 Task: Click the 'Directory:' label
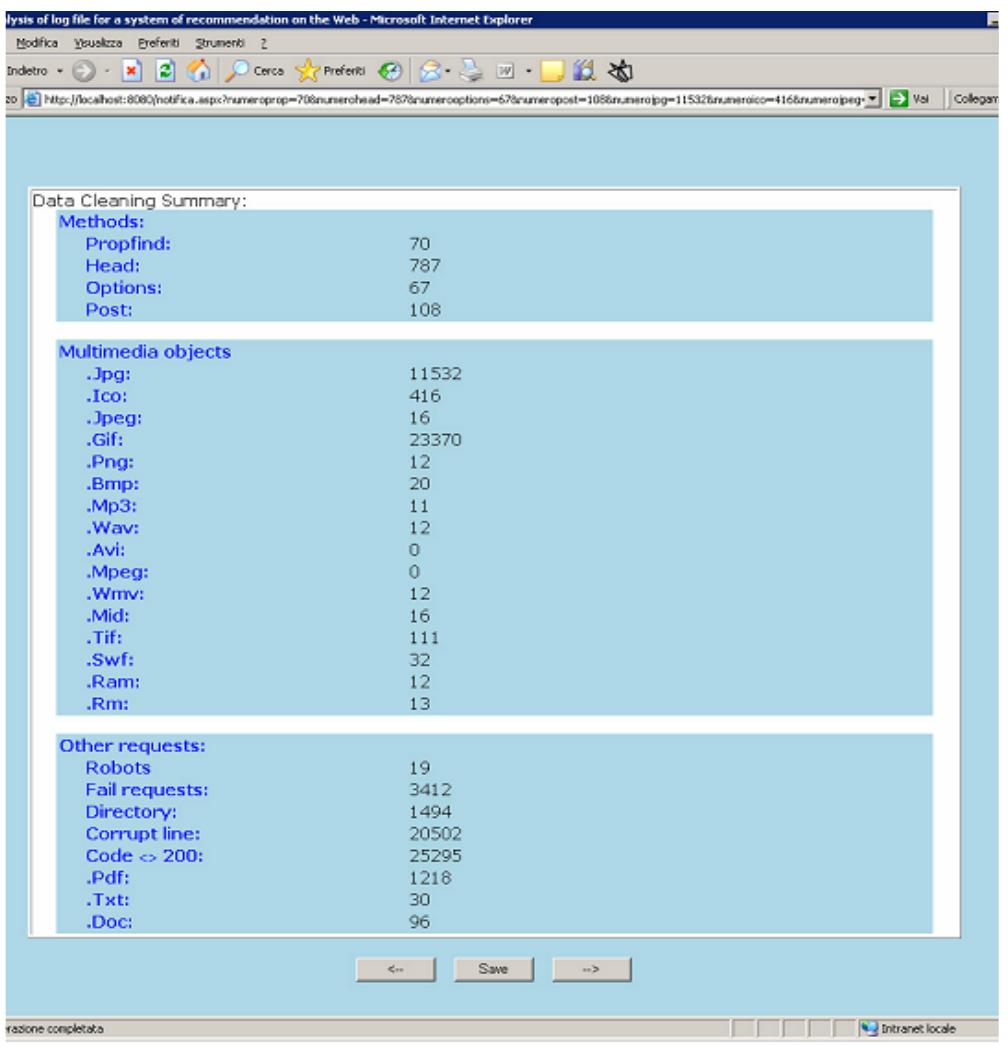131,813
